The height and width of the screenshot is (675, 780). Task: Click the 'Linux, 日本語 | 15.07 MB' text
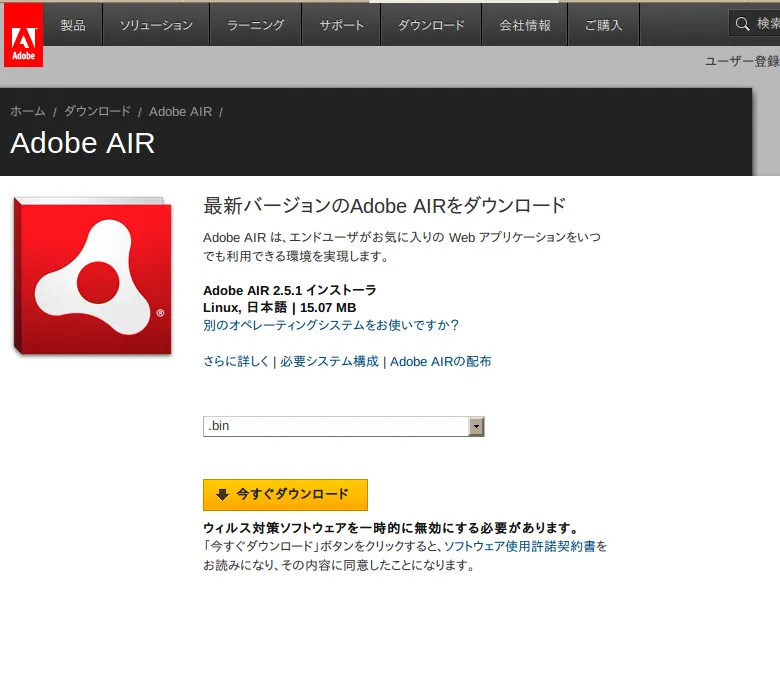(x=280, y=307)
